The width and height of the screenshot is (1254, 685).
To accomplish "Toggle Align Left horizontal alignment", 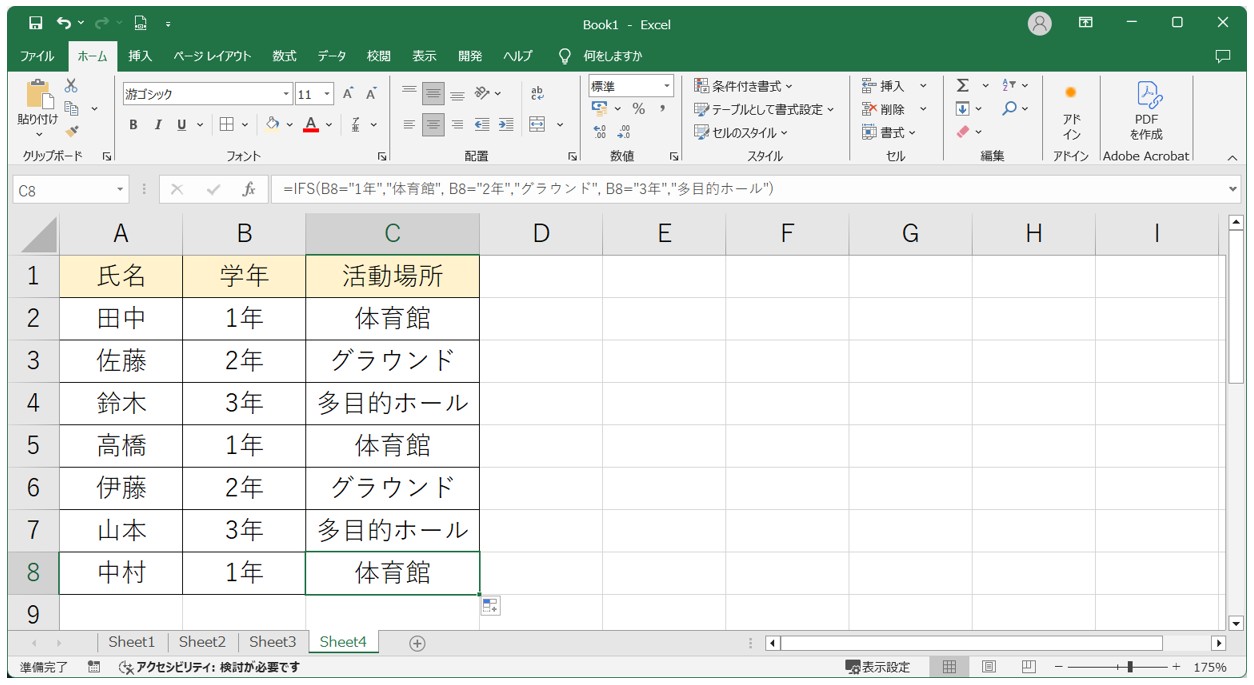I will [x=409, y=124].
